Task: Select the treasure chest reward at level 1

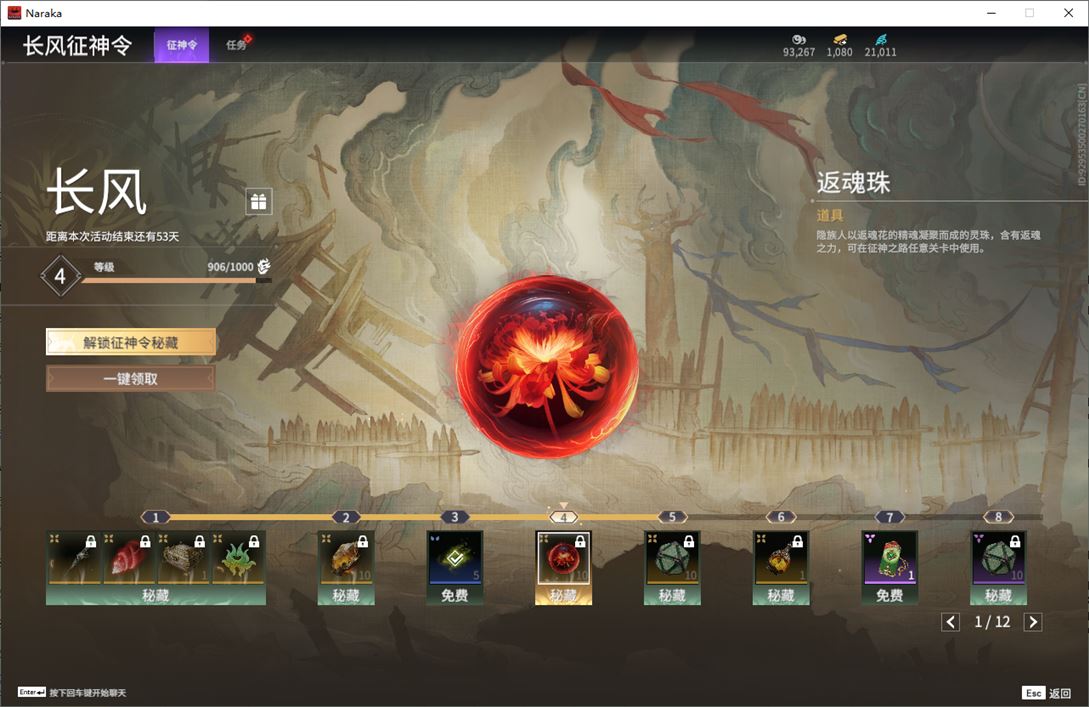Action: point(183,557)
